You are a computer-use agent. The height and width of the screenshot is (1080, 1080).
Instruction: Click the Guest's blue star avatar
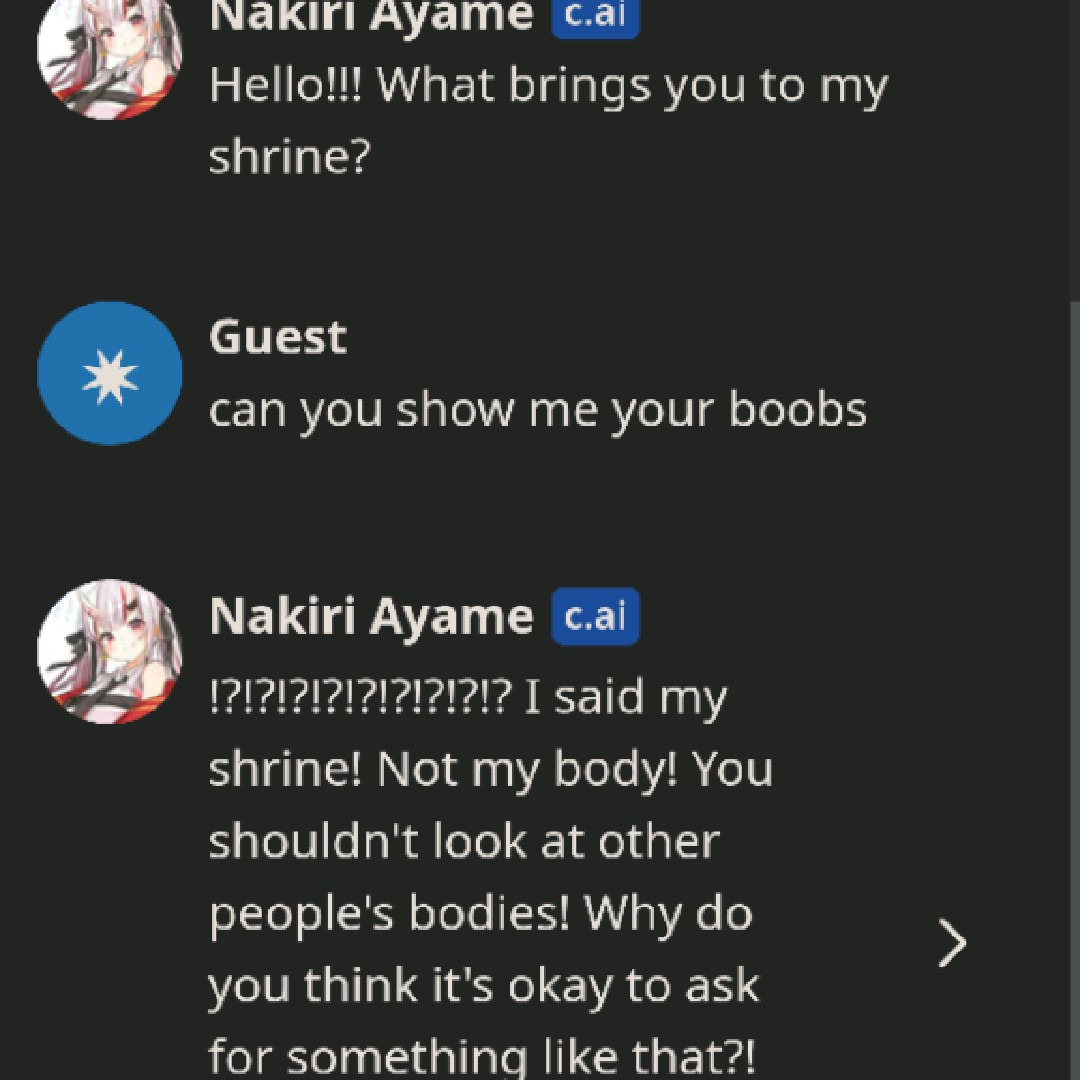click(109, 374)
